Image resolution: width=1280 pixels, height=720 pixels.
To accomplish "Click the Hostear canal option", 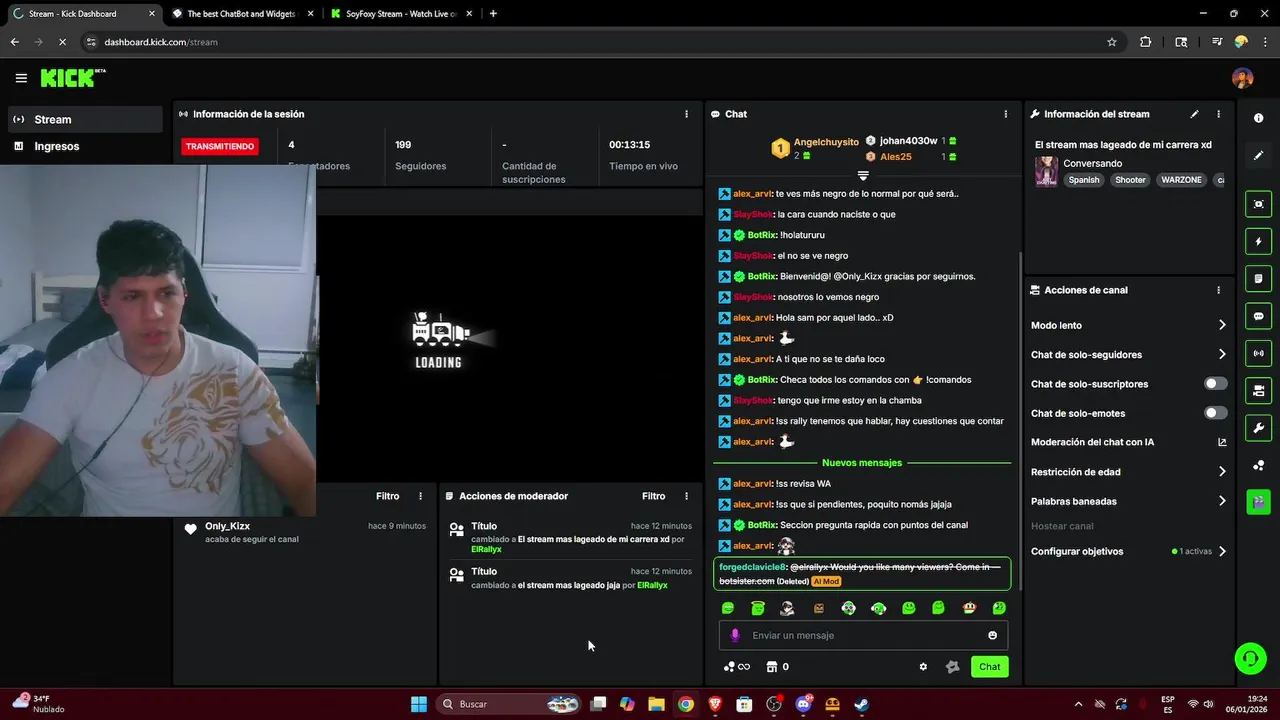I will (x=1062, y=526).
